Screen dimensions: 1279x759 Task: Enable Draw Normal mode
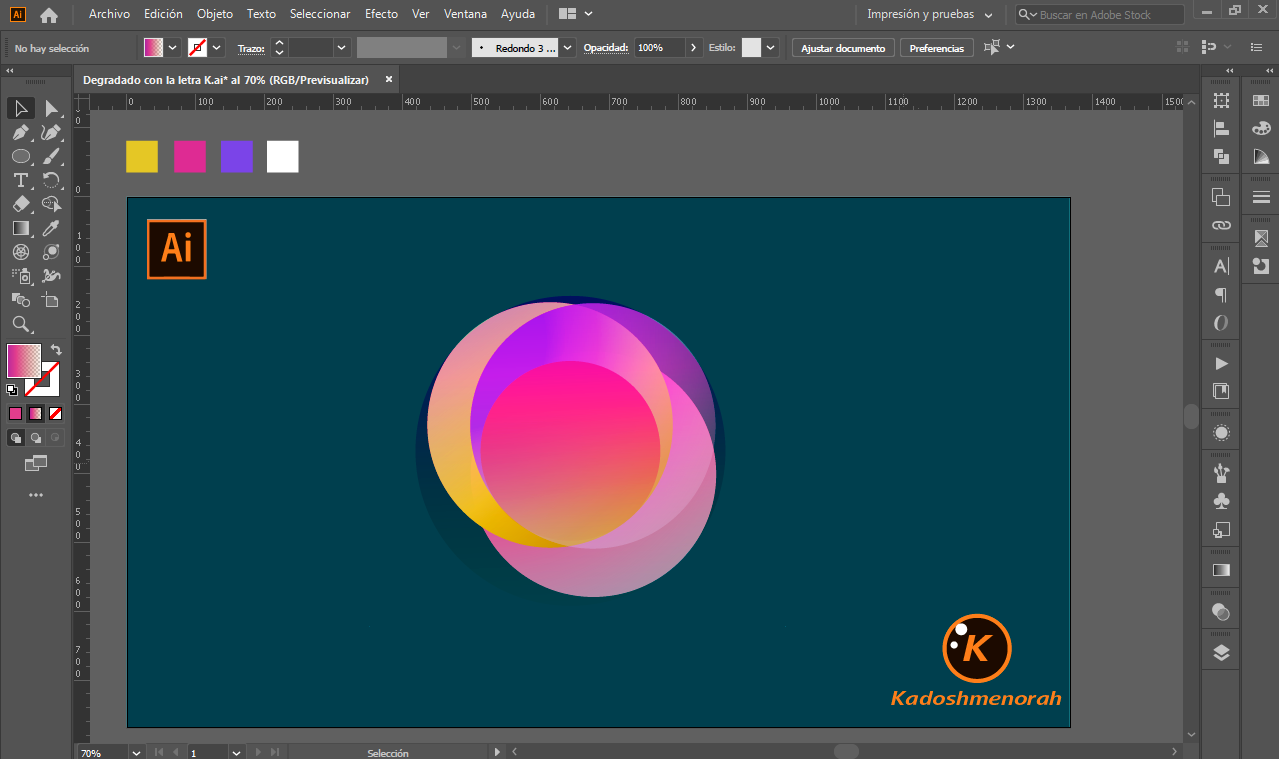(x=16, y=437)
